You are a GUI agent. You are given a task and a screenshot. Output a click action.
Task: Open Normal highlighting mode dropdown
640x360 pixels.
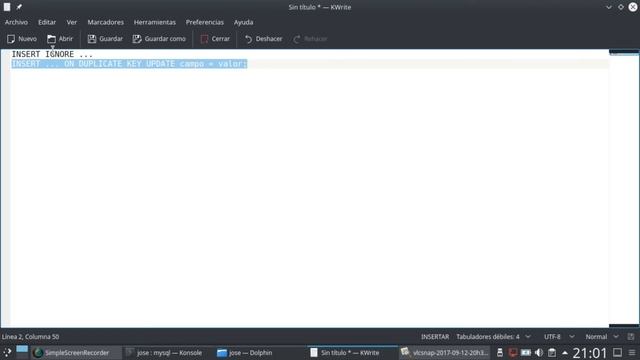pos(602,337)
